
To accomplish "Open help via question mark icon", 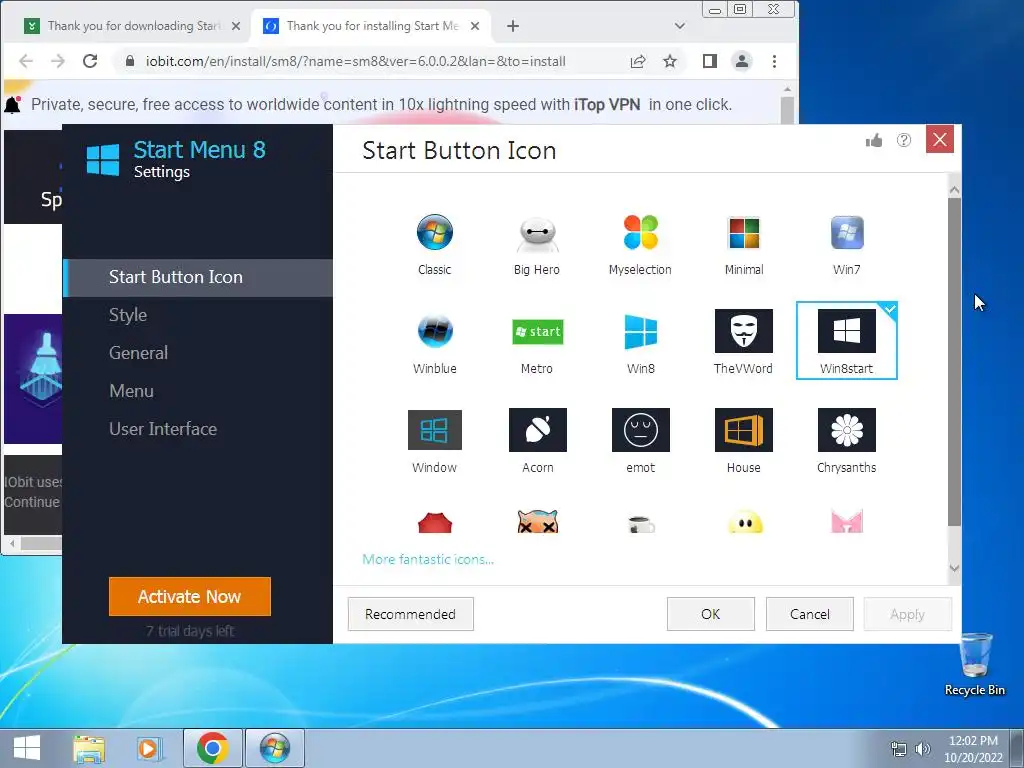I will click(904, 140).
